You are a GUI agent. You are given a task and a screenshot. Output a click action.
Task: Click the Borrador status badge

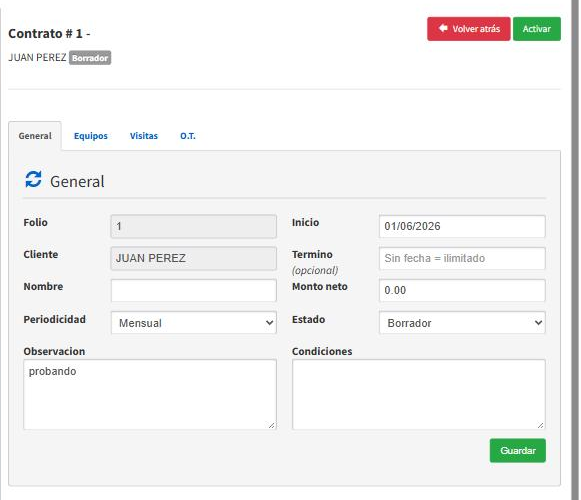(x=90, y=58)
